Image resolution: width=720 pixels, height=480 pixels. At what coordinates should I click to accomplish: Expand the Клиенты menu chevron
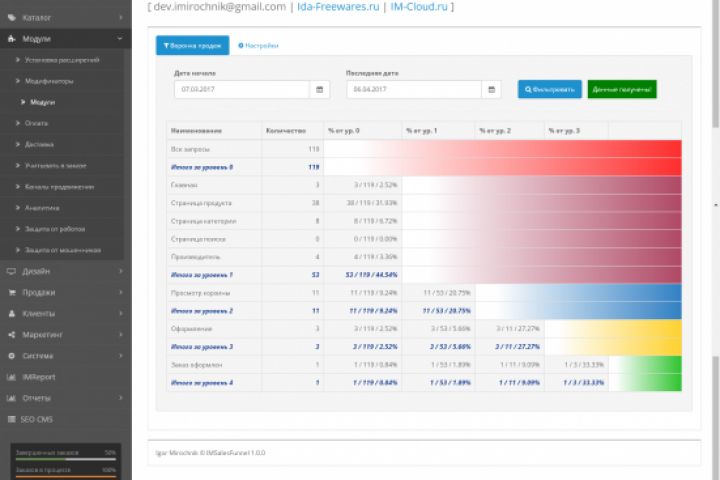pos(121,313)
